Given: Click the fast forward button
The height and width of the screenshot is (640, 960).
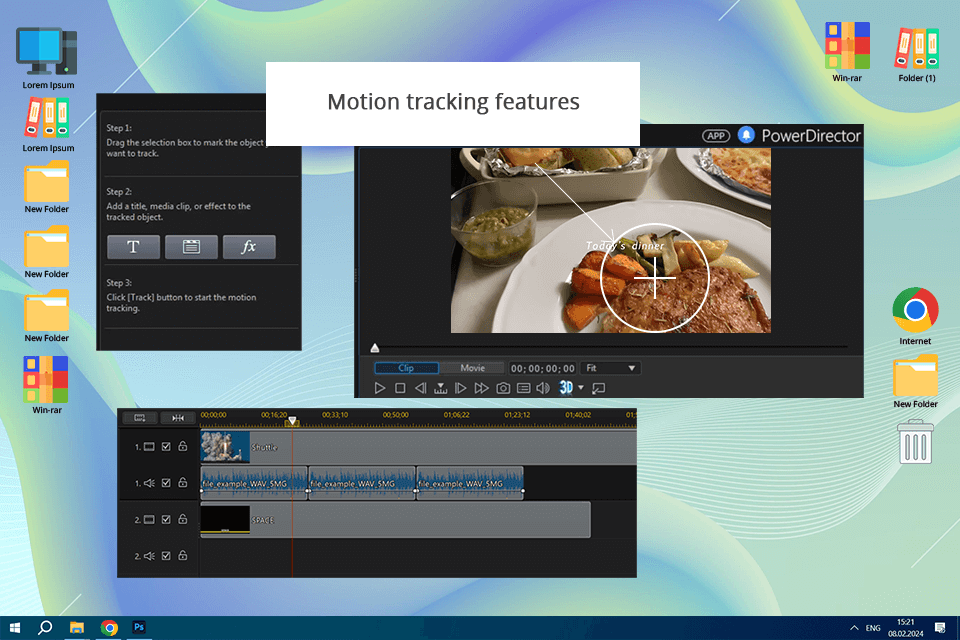Looking at the screenshot, I should [481, 388].
